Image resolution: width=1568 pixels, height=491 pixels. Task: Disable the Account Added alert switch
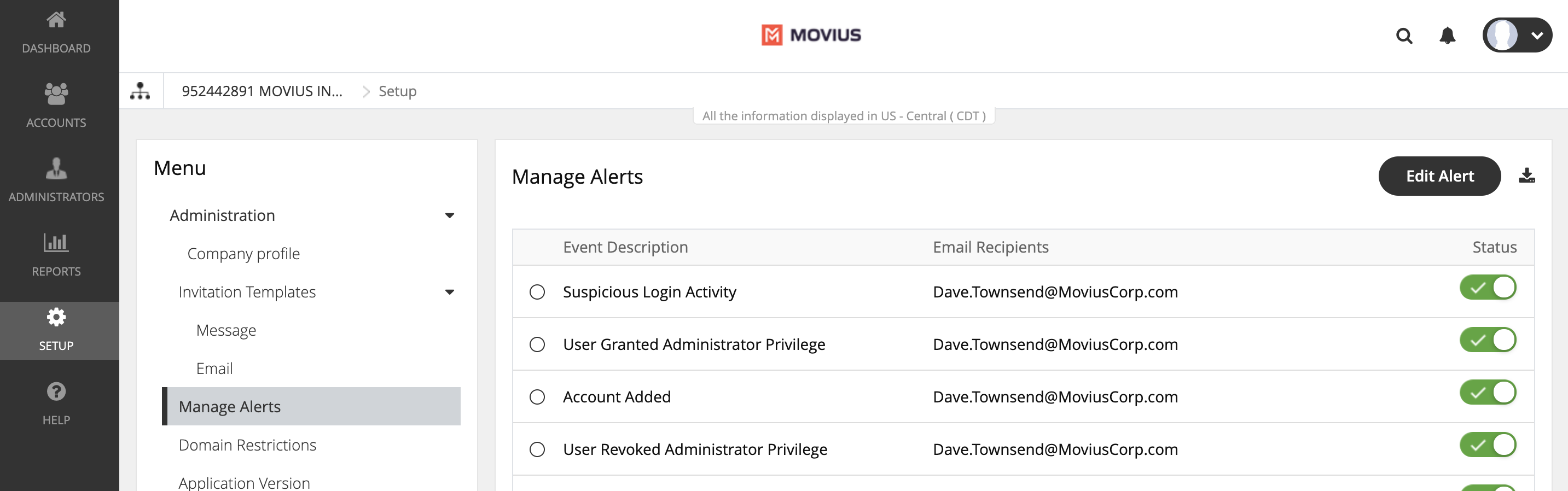click(x=1487, y=393)
